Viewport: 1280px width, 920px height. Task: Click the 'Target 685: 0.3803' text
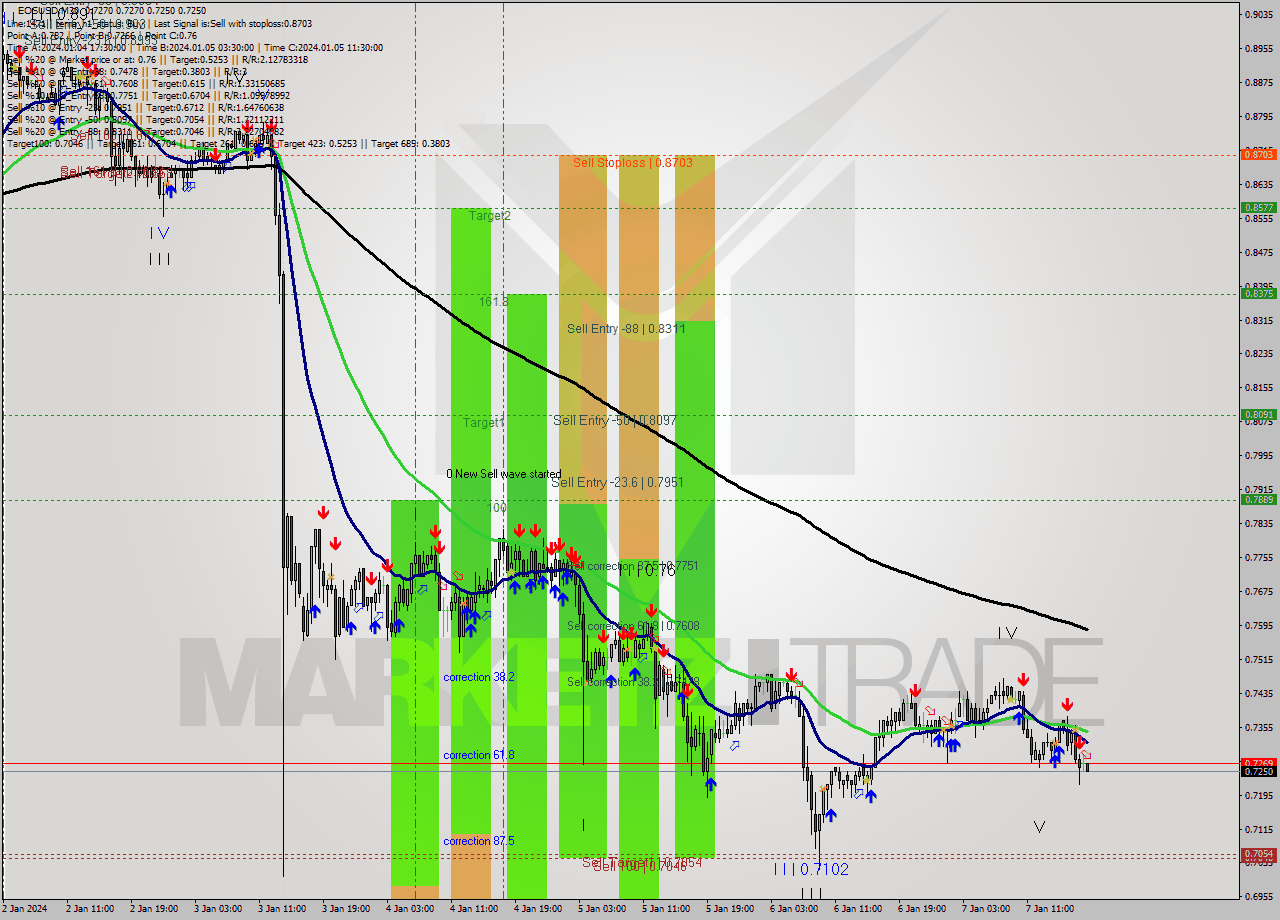coord(411,144)
